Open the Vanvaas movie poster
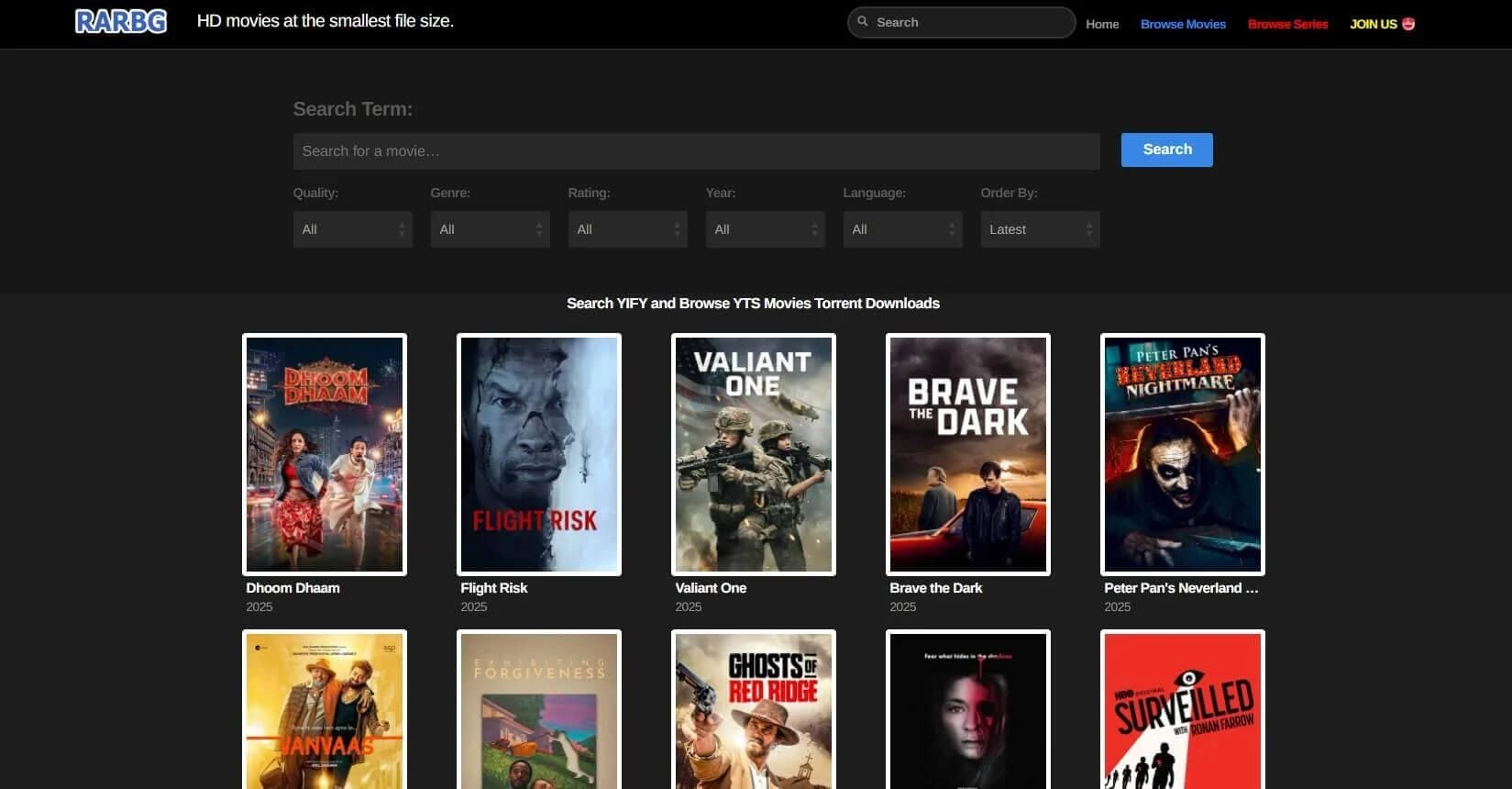The width and height of the screenshot is (1512, 789). (x=325, y=709)
